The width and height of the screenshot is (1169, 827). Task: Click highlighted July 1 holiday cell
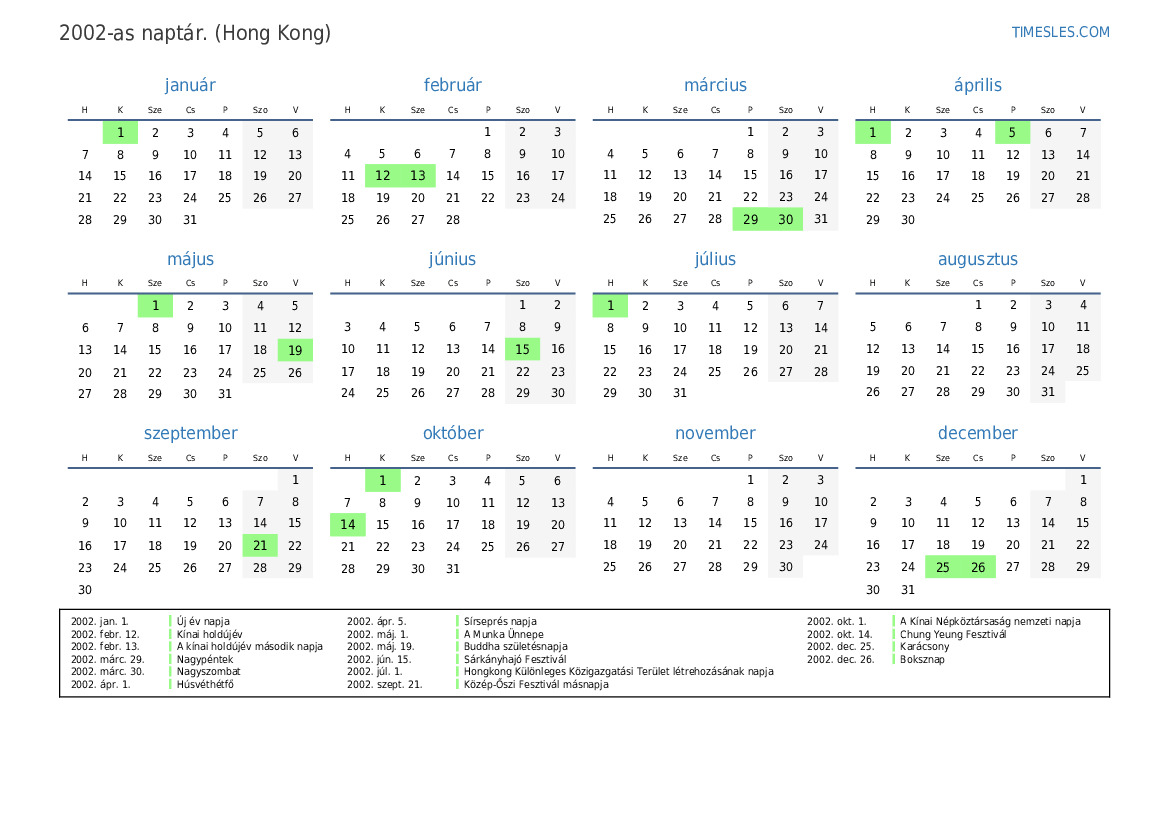610,306
